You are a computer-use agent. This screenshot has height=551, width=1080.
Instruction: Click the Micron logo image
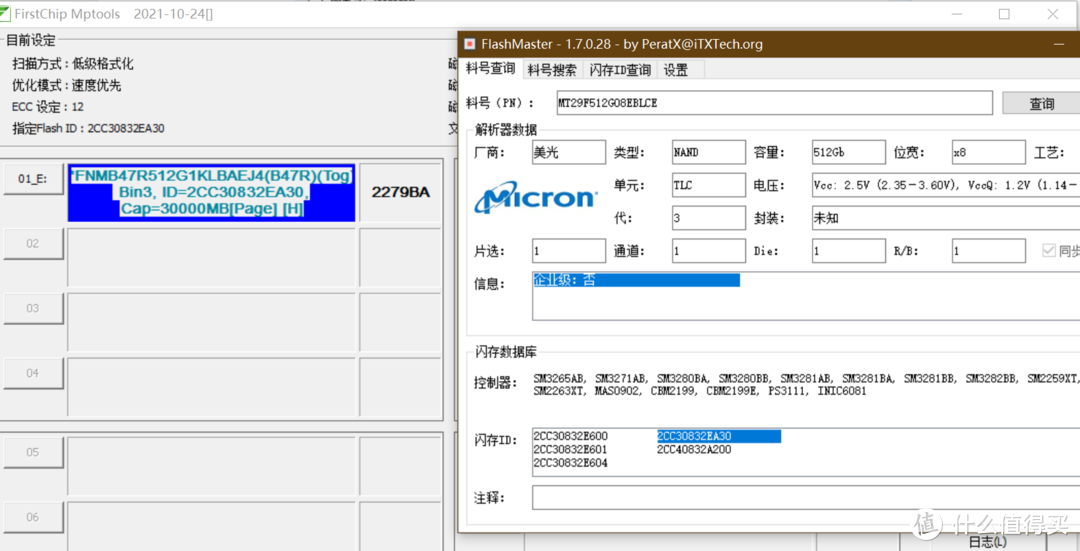coord(535,197)
